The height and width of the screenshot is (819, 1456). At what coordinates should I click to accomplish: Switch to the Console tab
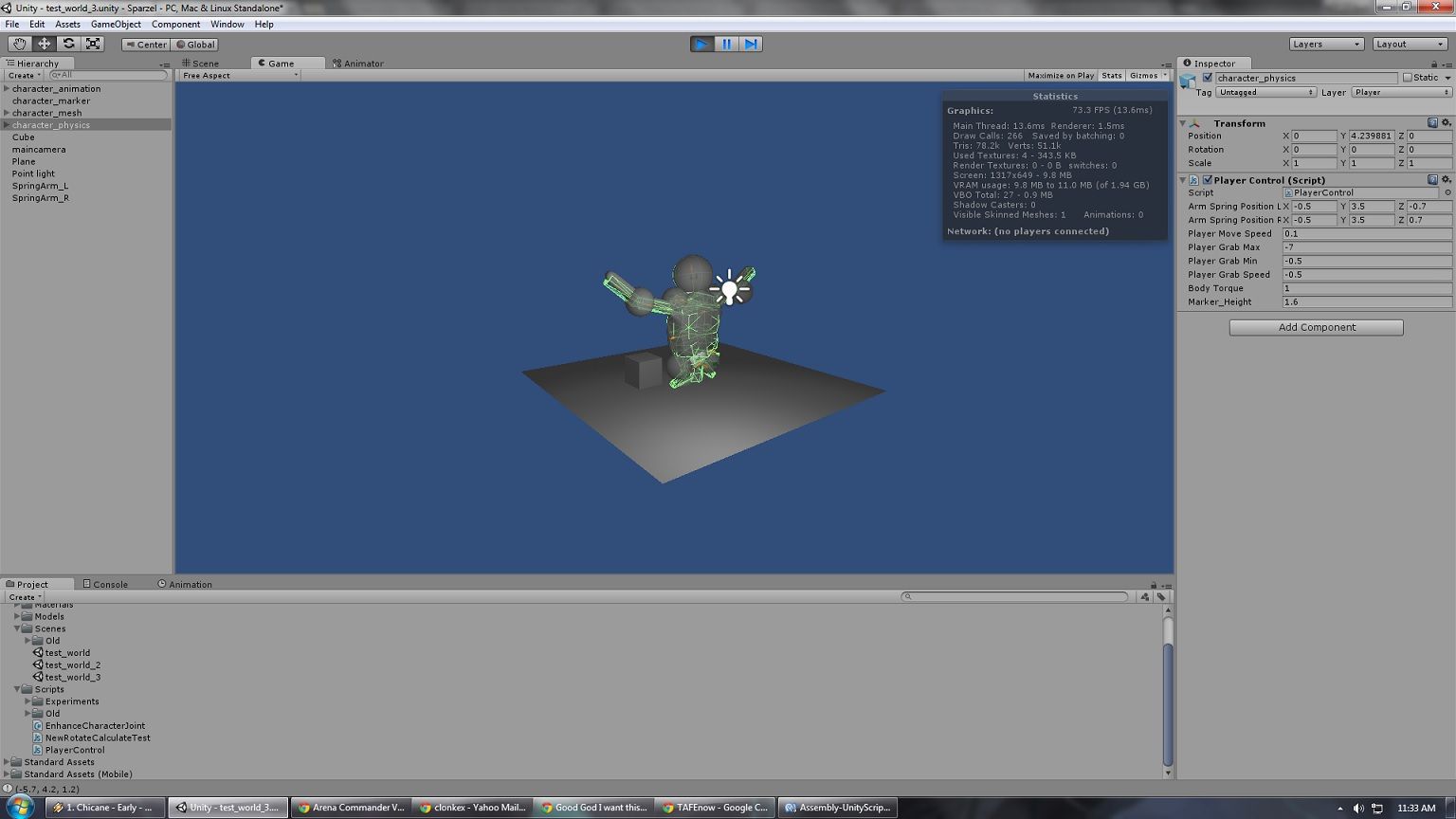point(105,584)
